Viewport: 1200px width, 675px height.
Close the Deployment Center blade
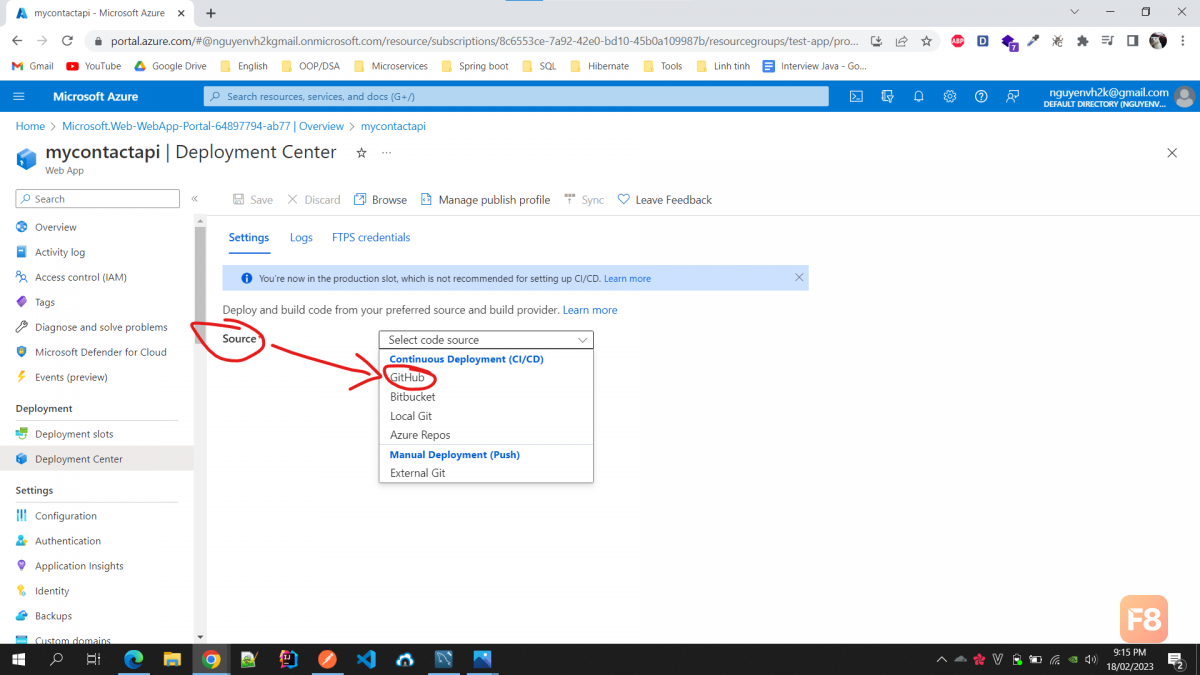pyautogui.click(x=1172, y=152)
